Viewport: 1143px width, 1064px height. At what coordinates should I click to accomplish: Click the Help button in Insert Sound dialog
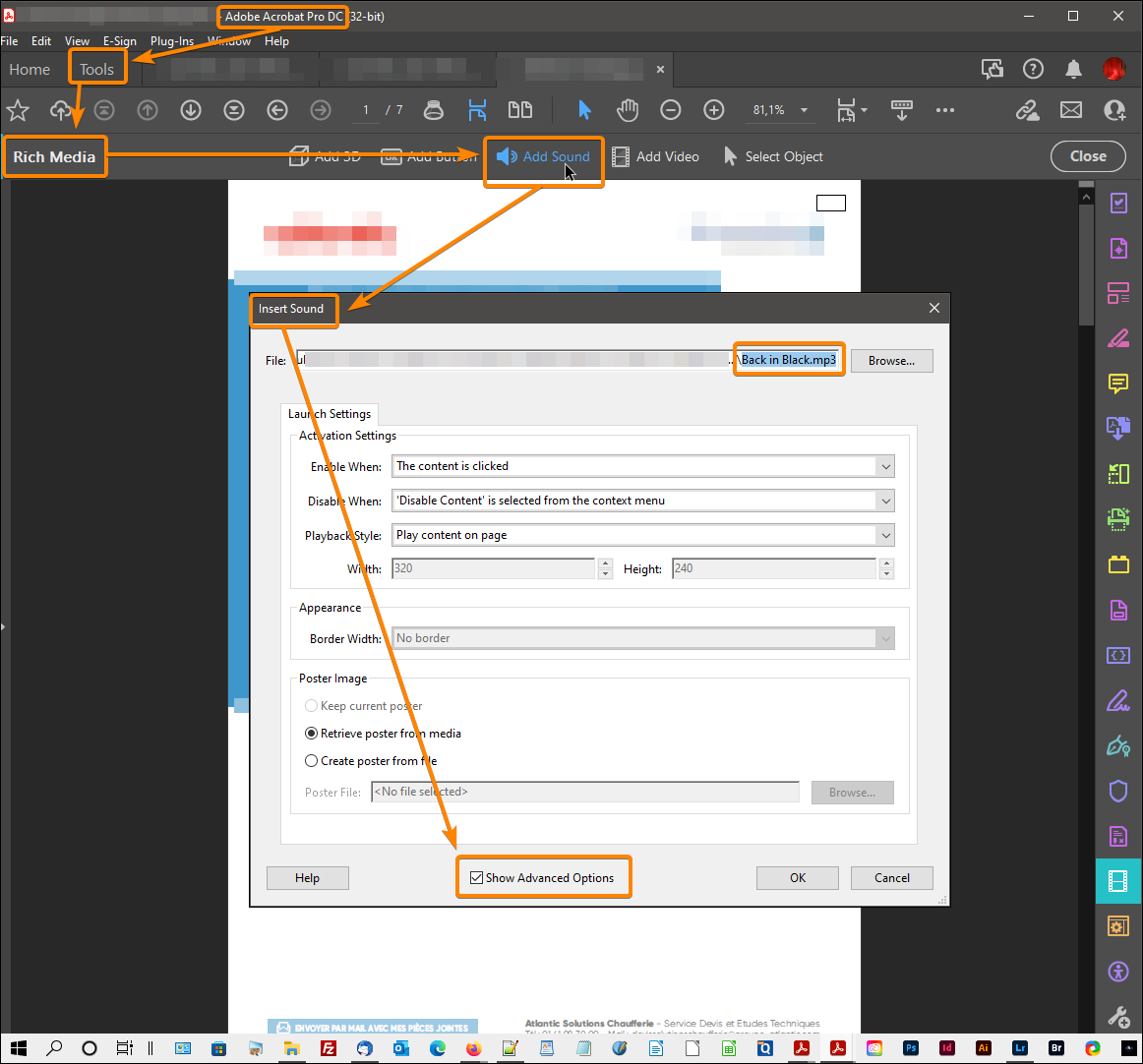coord(307,877)
